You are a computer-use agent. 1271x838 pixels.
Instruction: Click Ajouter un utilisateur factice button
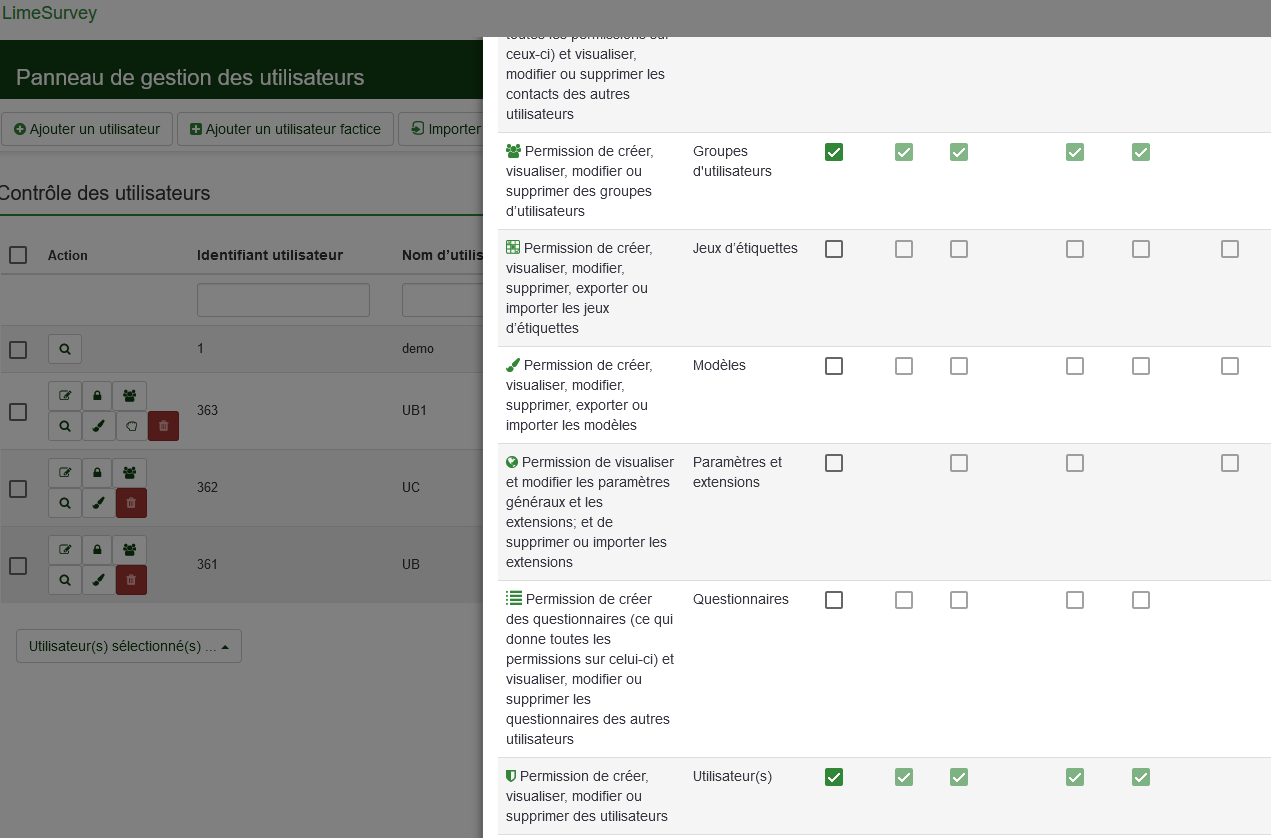(285, 129)
